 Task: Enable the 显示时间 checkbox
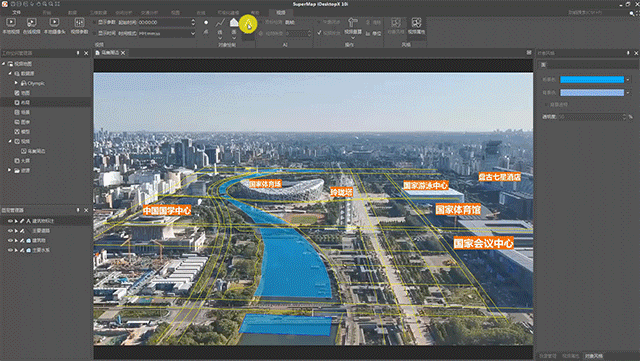point(95,33)
